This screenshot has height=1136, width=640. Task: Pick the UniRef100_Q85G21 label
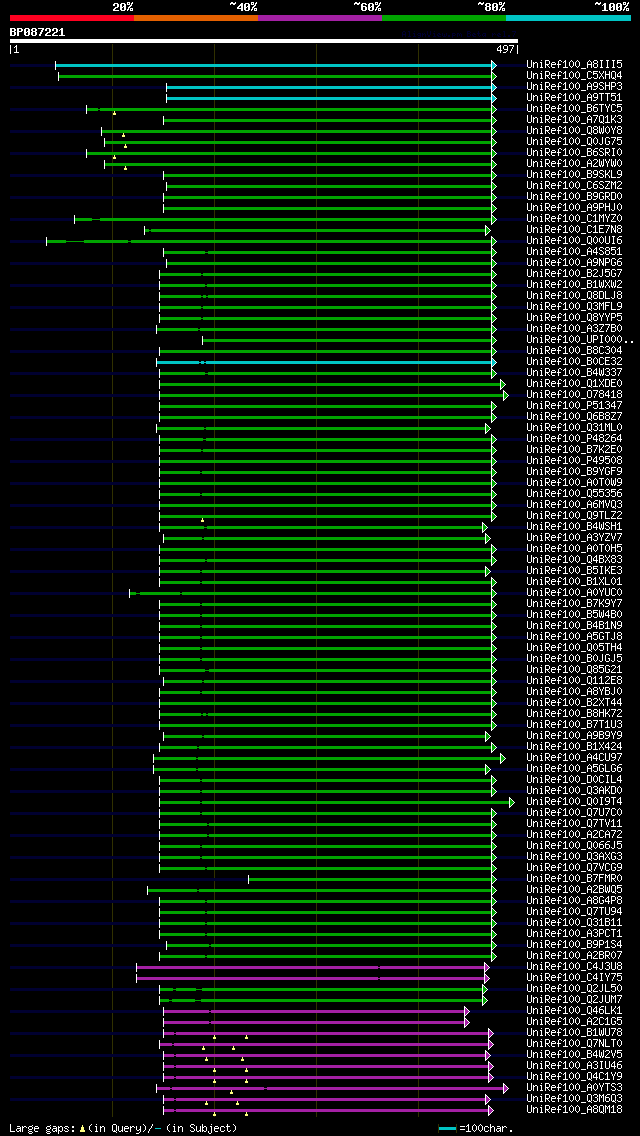(574, 670)
